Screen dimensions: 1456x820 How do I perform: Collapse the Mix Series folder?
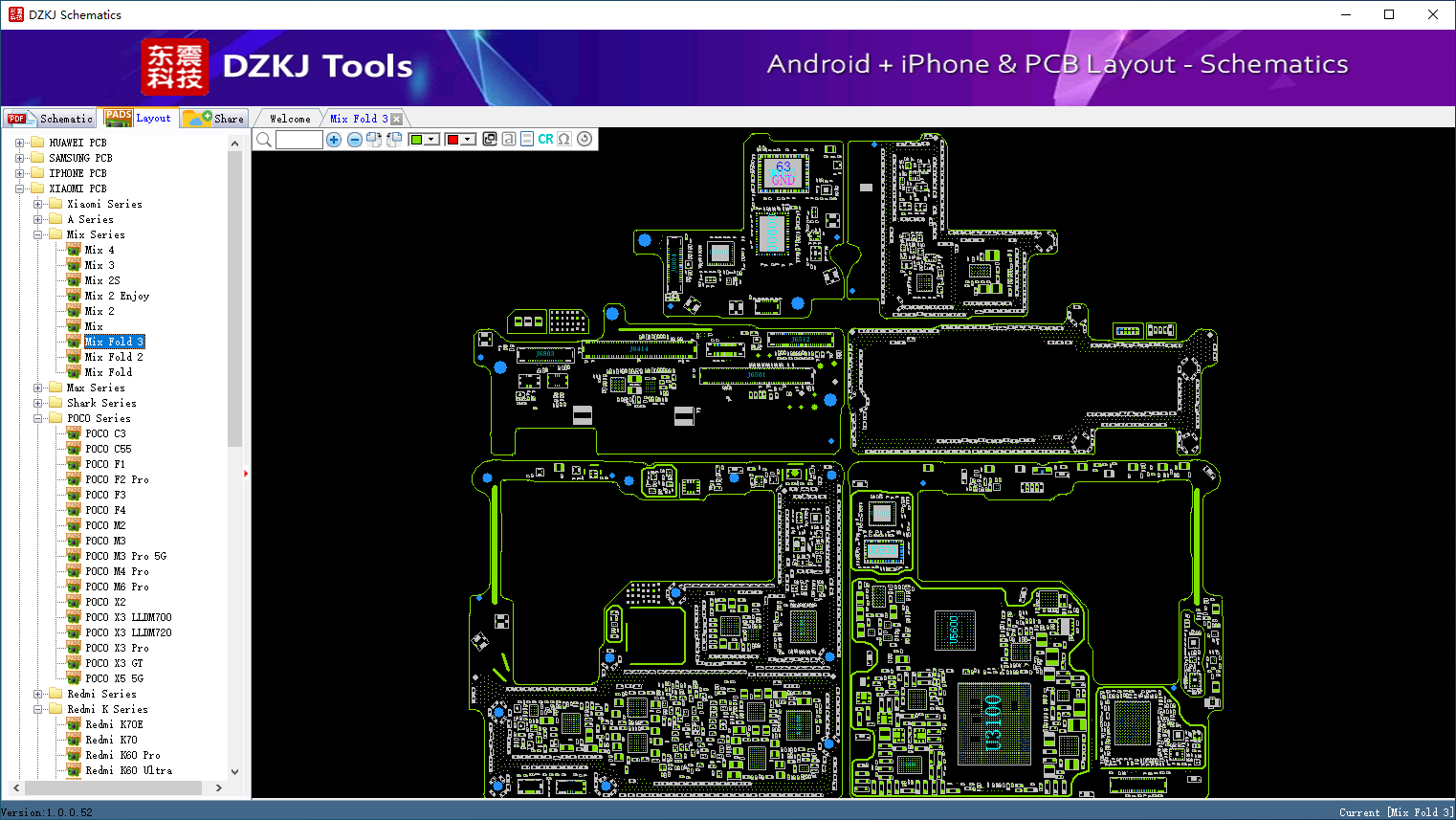click(x=37, y=234)
